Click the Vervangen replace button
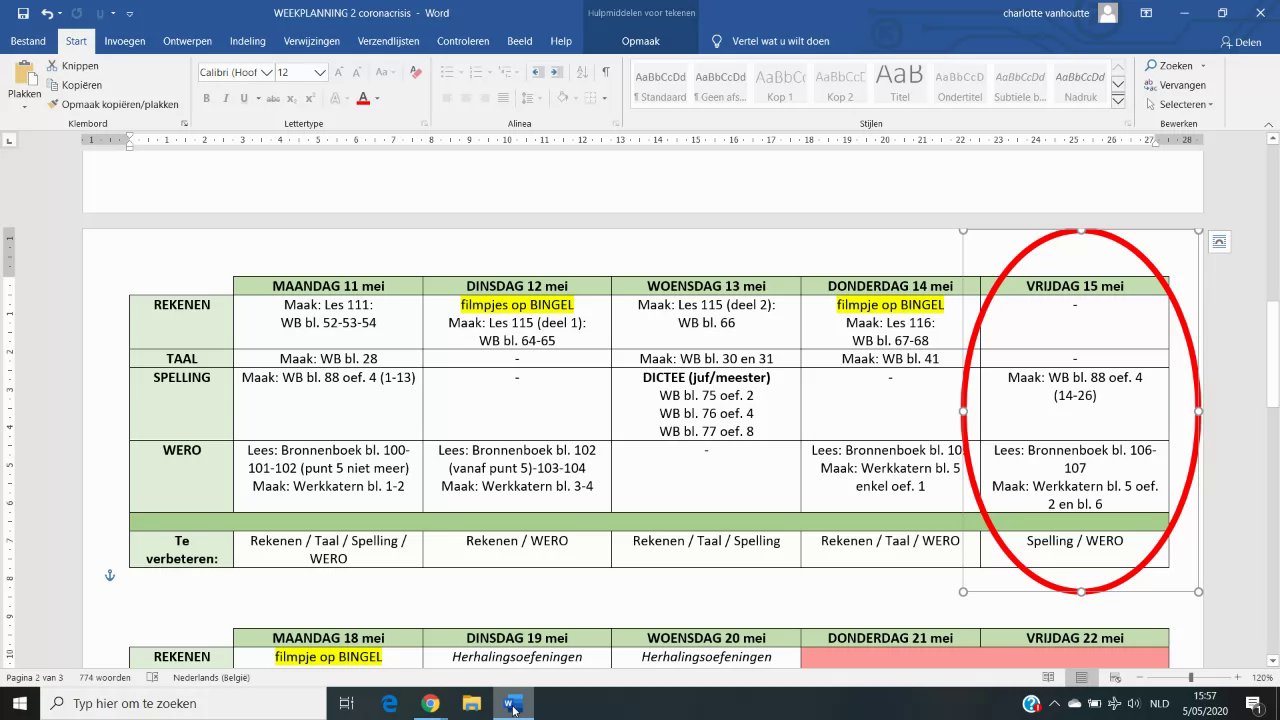Screen dimensions: 1280x720 (x=1176, y=85)
